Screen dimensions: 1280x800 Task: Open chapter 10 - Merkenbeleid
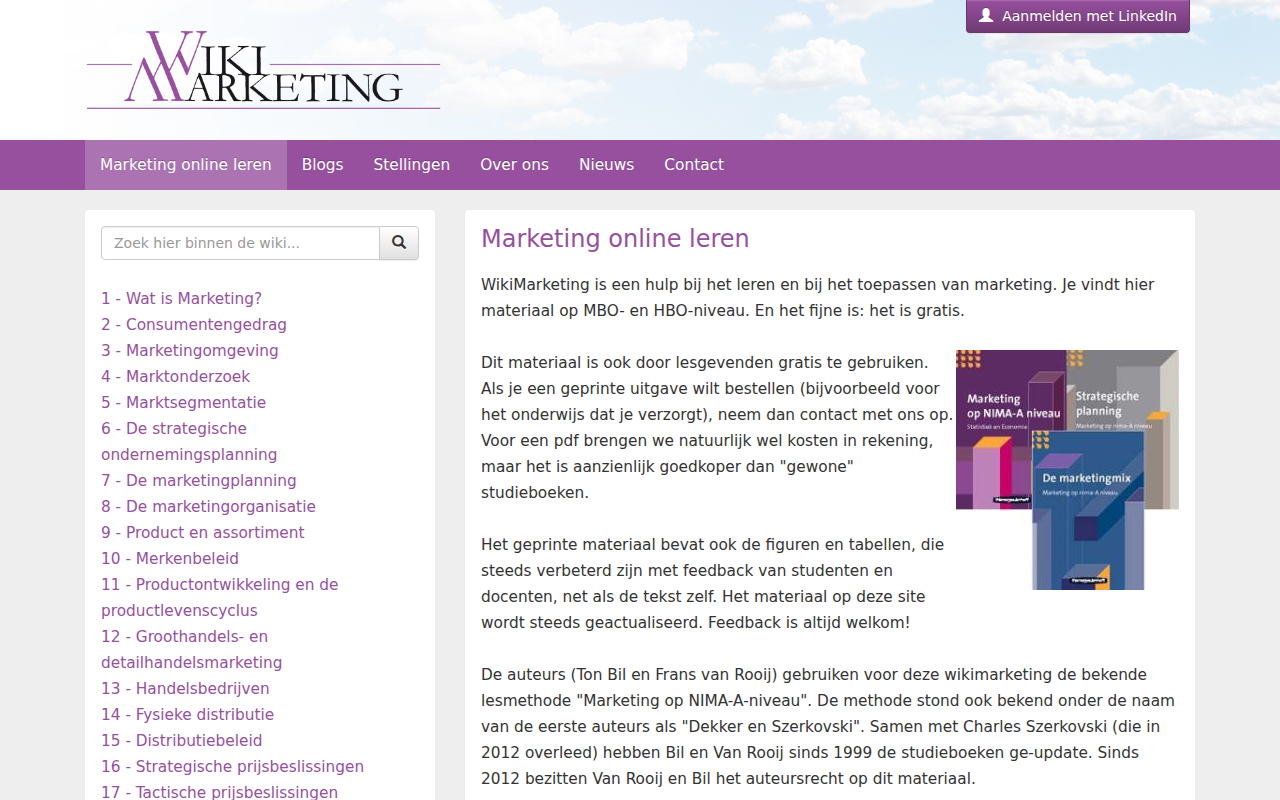tap(170, 558)
